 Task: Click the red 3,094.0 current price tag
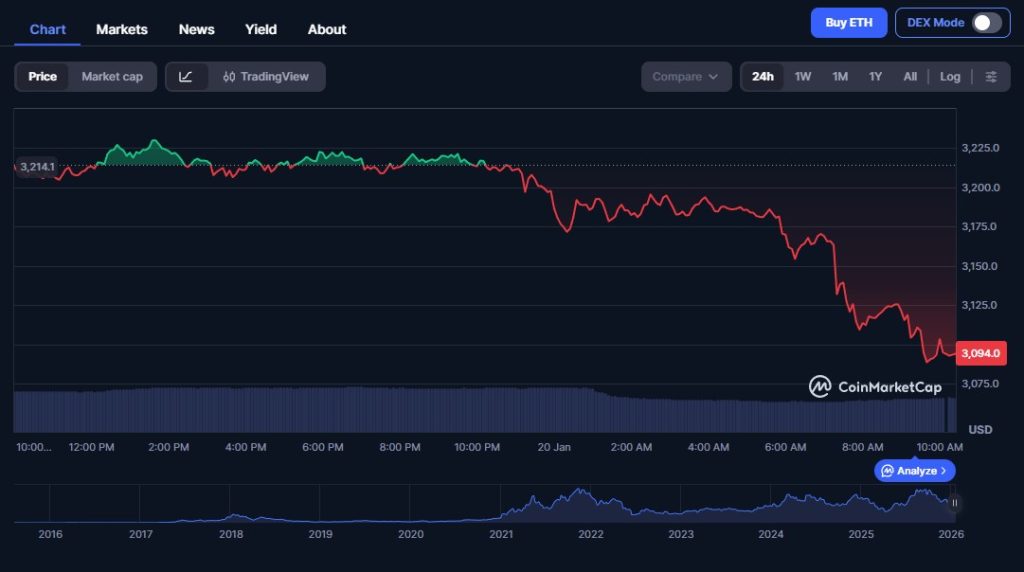980,353
